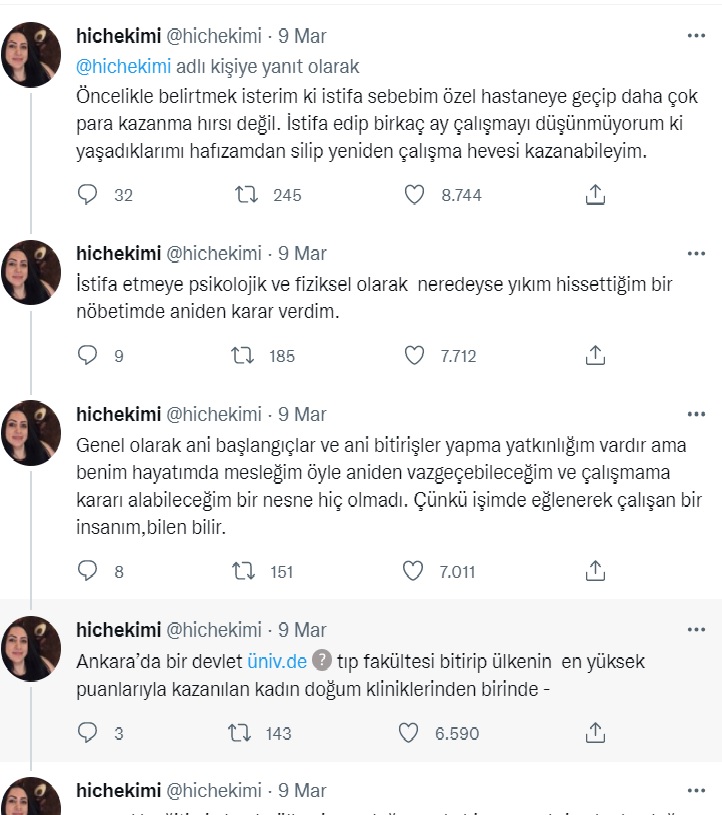This screenshot has width=722, height=815.
Task: Reply to the tweet with 8 replies
Action: tap(88, 571)
